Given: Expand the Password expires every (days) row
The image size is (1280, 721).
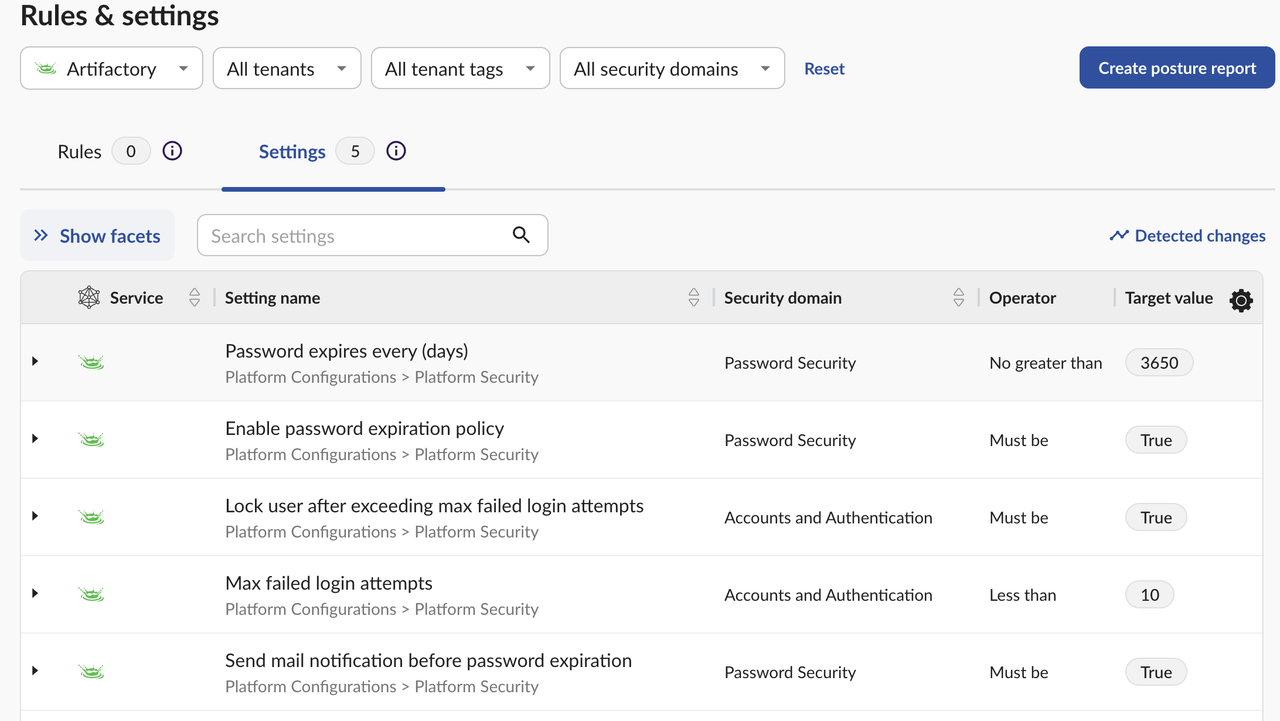Looking at the screenshot, I should (35, 361).
